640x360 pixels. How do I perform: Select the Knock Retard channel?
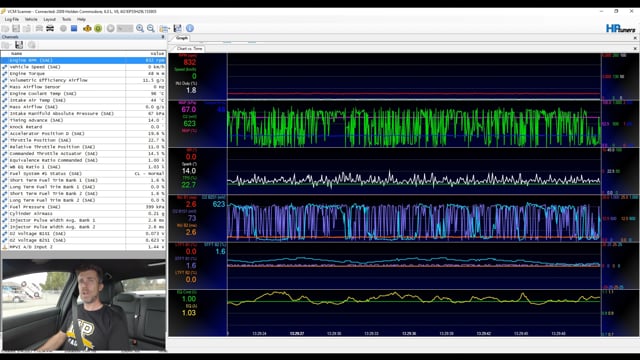tap(83, 127)
